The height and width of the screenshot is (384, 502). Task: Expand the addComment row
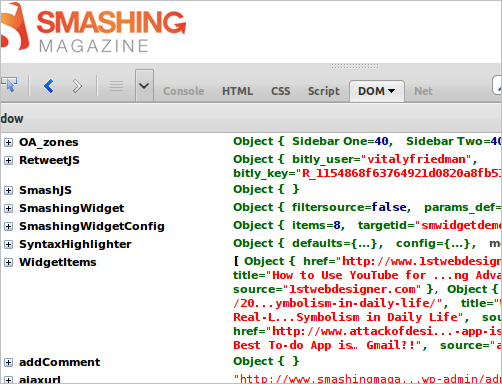pyautogui.click(x=8, y=363)
